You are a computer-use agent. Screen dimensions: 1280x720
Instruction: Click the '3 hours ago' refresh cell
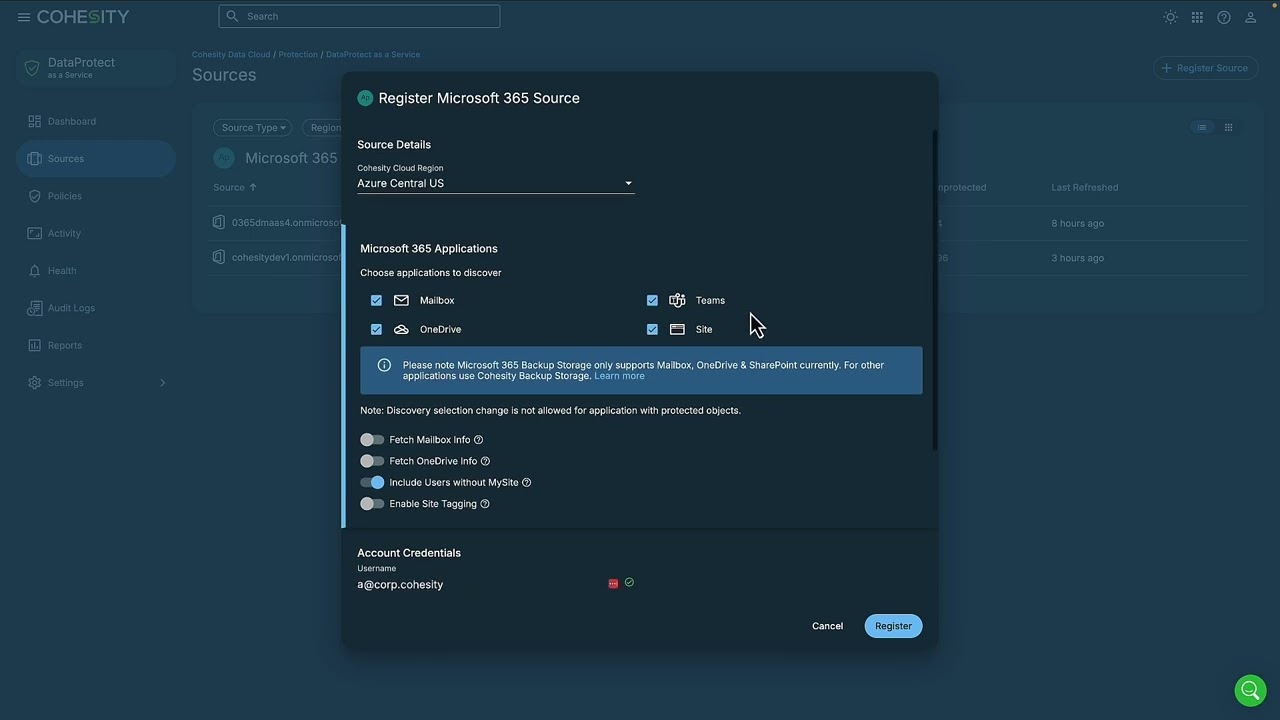pos(1078,258)
